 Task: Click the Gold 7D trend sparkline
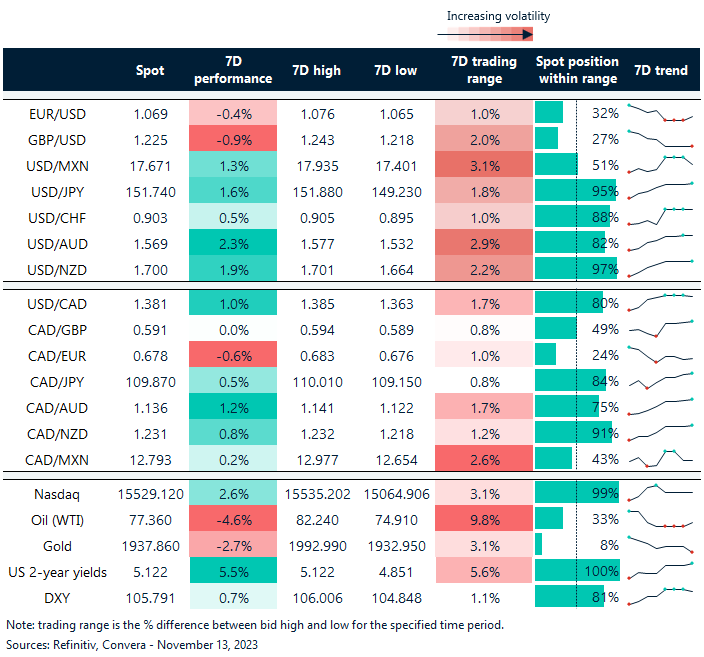click(x=660, y=544)
